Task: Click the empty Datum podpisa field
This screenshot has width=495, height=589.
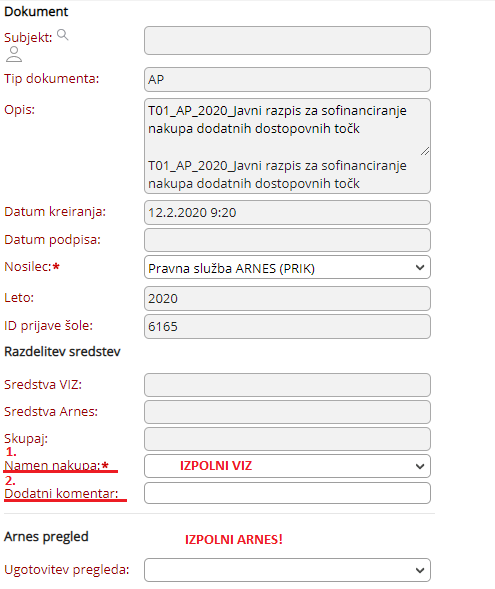Action: coord(287,240)
